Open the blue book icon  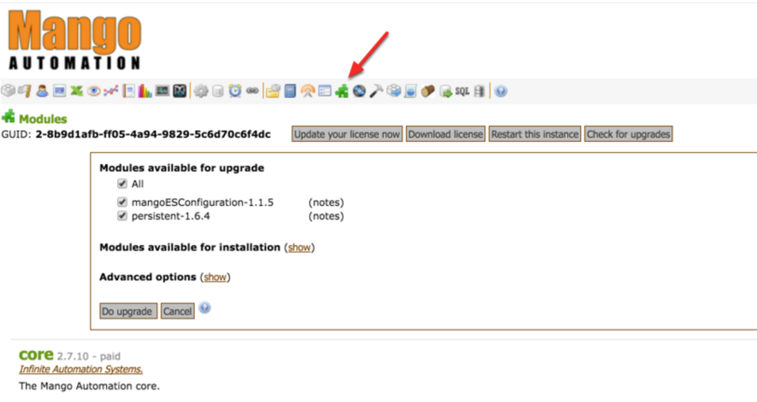[x=290, y=91]
